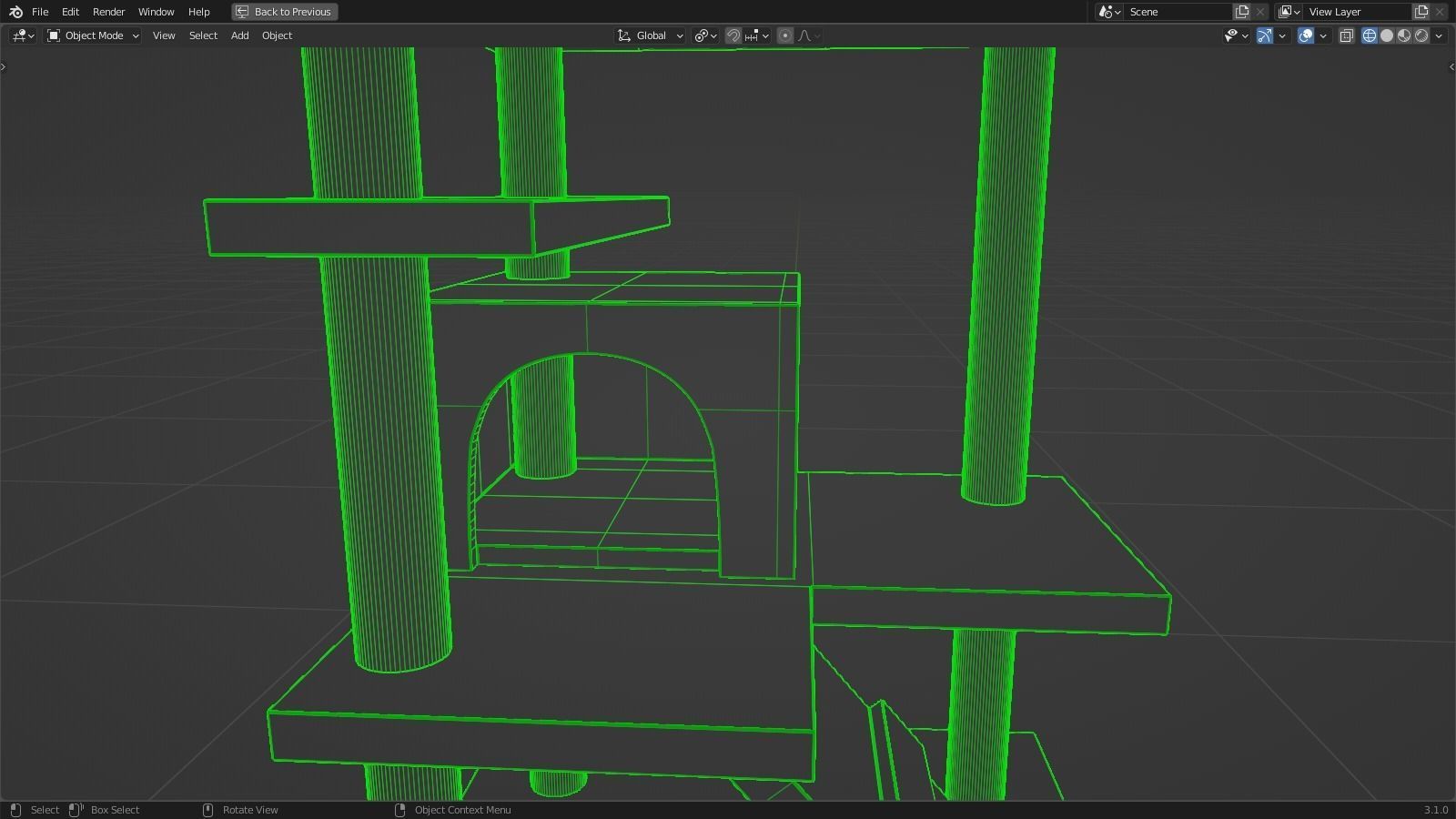Click the Back to Previous button
This screenshot has height=819, width=1456.
click(x=284, y=12)
